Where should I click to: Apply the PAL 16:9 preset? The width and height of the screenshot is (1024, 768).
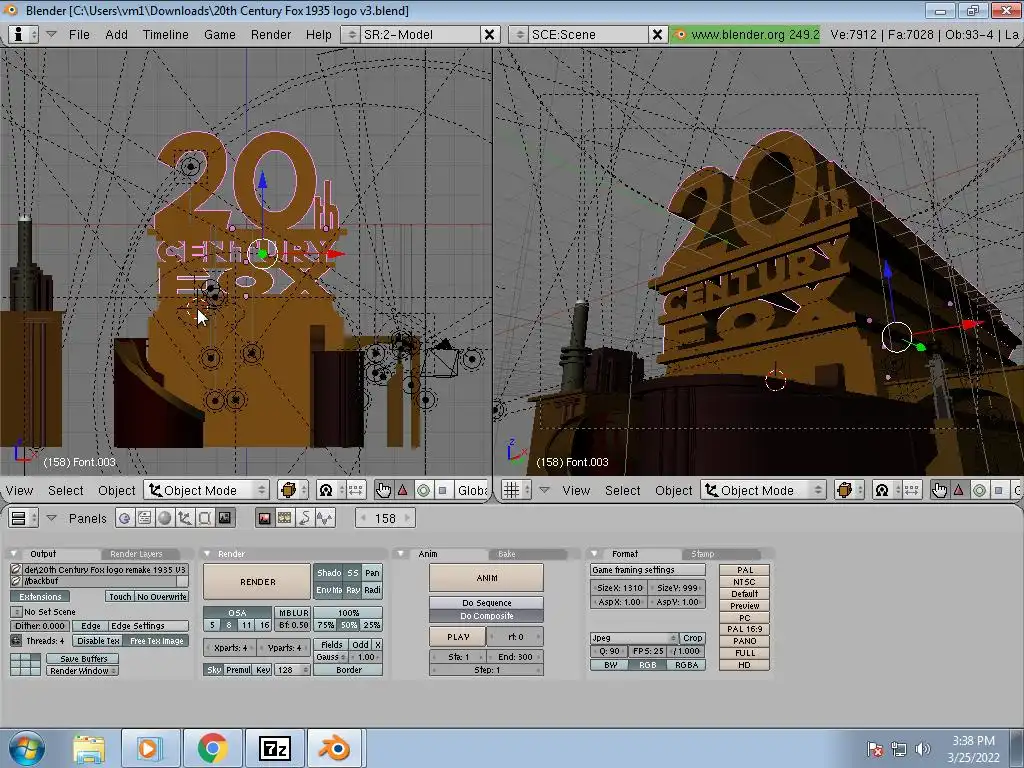pyautogui.click(x=744, y=629)
